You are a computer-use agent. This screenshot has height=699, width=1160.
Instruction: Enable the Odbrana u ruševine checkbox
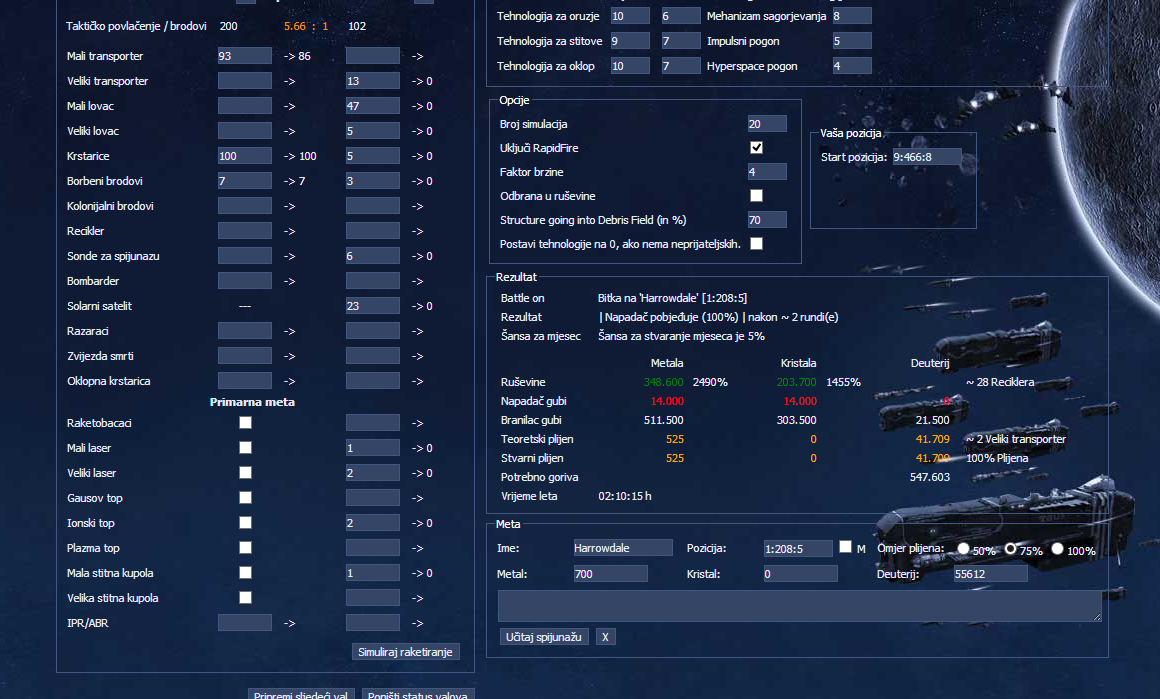tap(756, 195)
